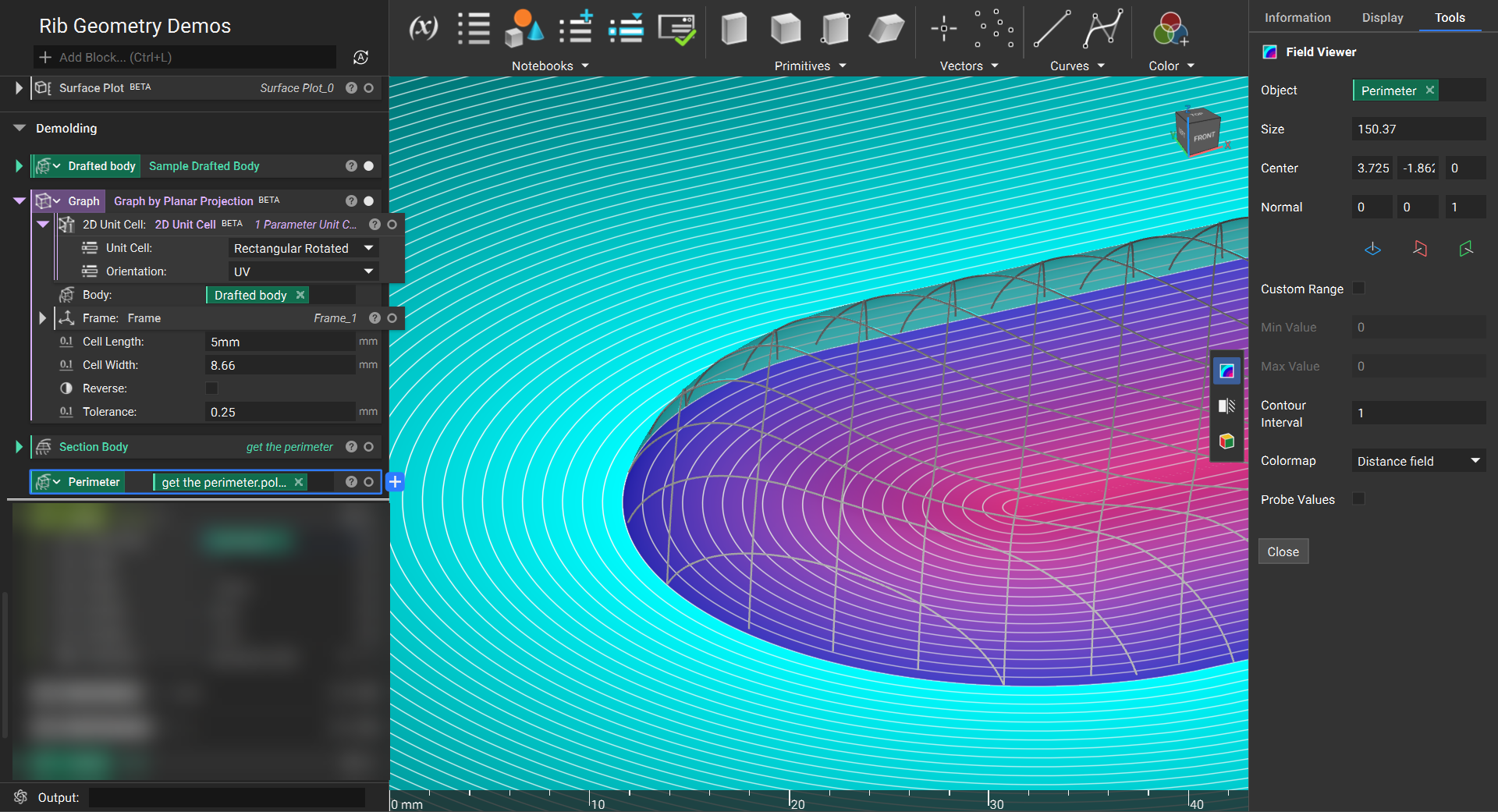Click the colored cube viewport icon
1498x812 pixels.
coord(1226,441)
